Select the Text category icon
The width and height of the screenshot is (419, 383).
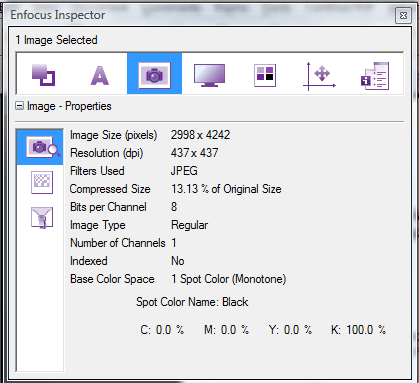click(x=100, y=75)
